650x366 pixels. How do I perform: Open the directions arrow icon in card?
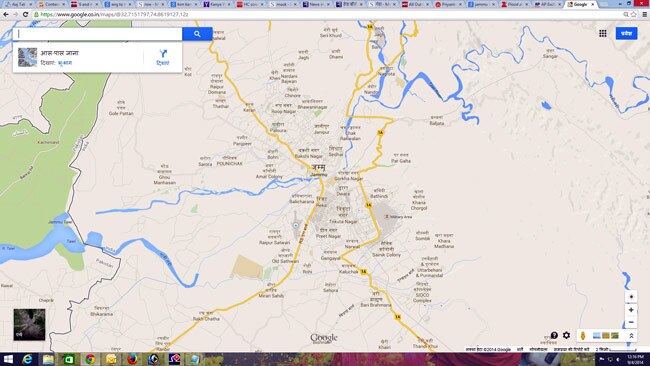click(x=163, y=53)
